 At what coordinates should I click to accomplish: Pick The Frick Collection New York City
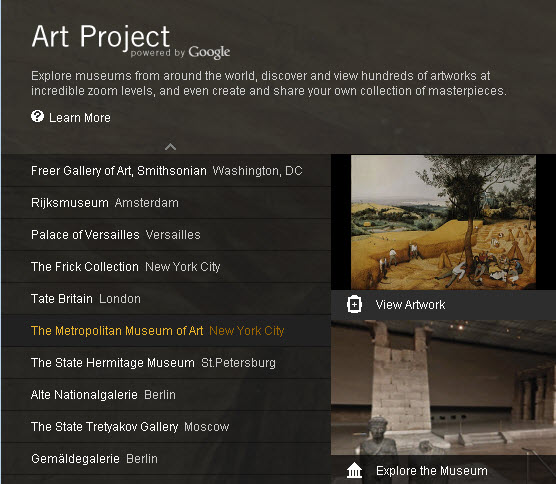click(166, 267)
